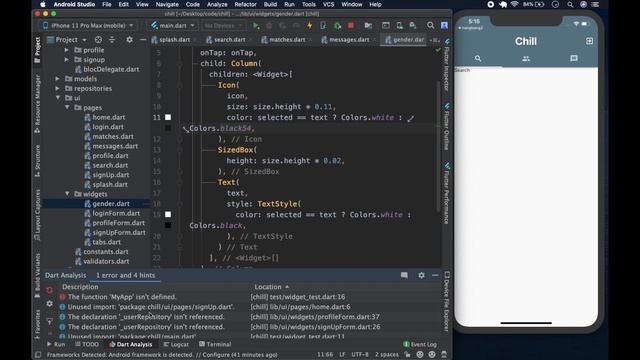Open Flutter Outline side panel
The height and width of the screenshot is (360, 640).
click(x=447, y=127)
